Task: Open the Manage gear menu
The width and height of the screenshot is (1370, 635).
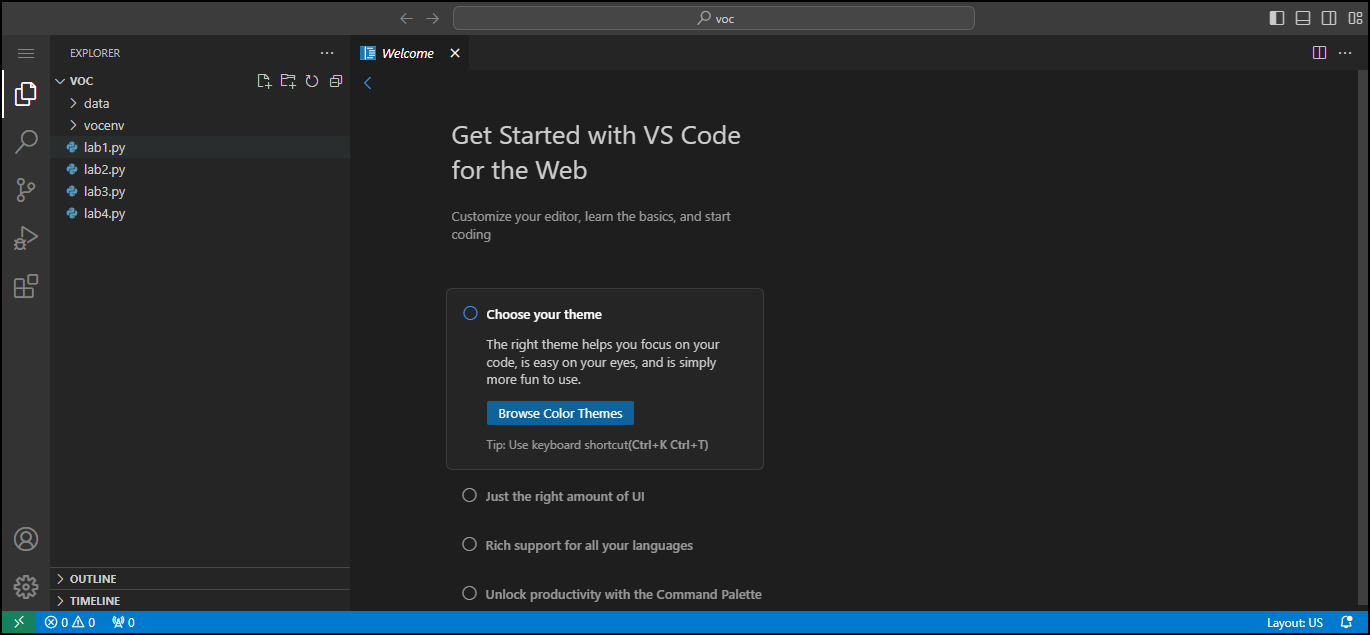Action: [x=26, y=587]
